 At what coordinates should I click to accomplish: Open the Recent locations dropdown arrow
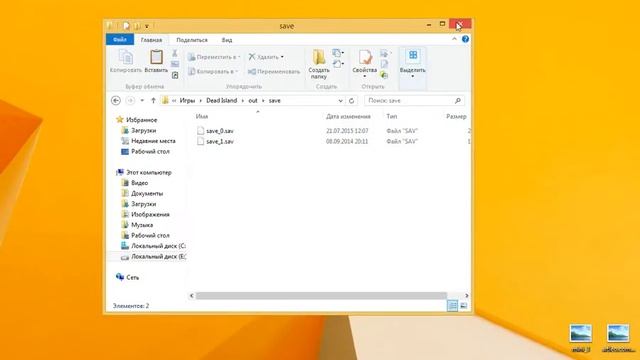[142, 100]
